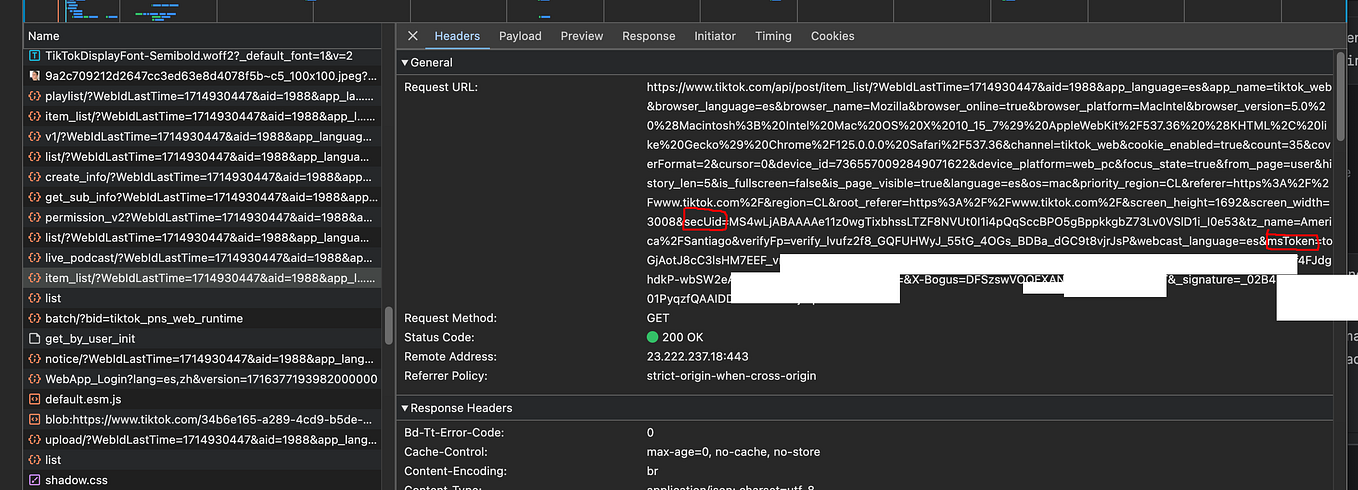Select the highlighted item_list/ request row

pyautogui.click(x=203, y=278)
